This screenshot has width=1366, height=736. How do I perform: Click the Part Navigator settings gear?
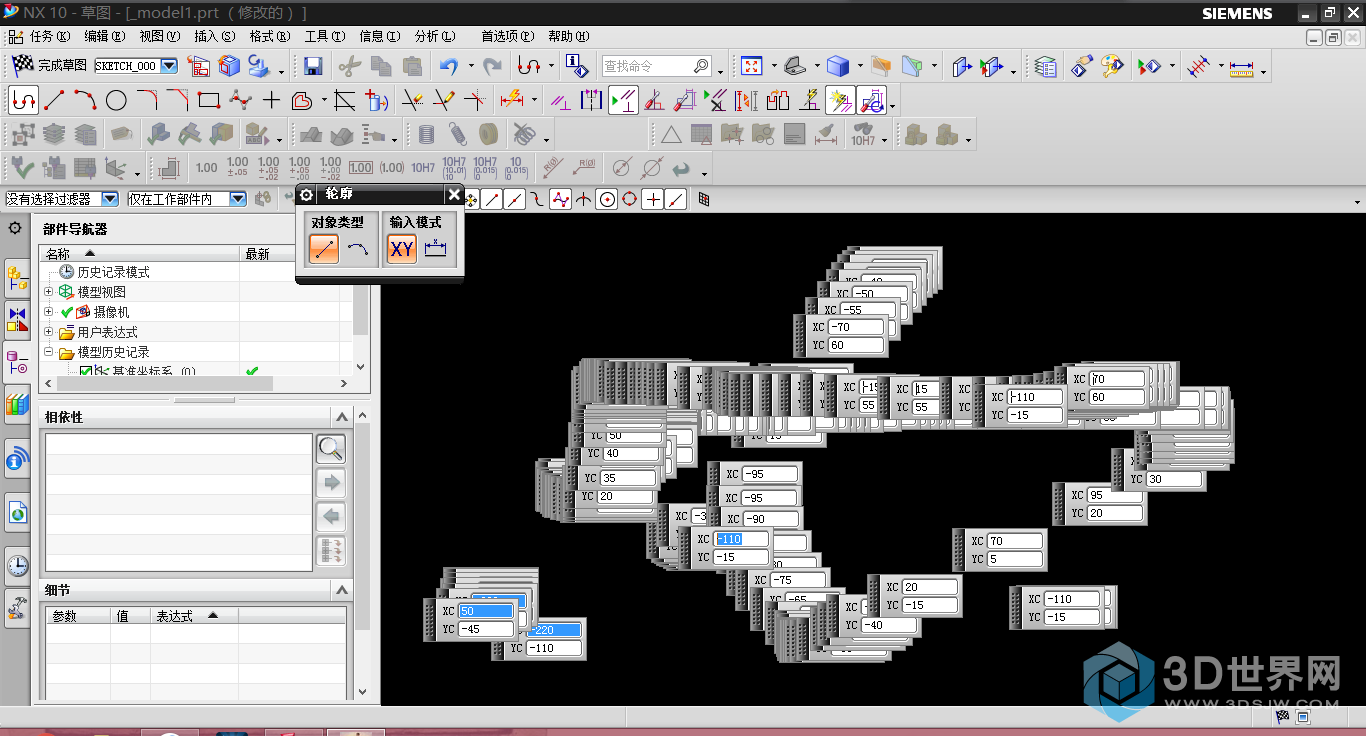[15, 228]
